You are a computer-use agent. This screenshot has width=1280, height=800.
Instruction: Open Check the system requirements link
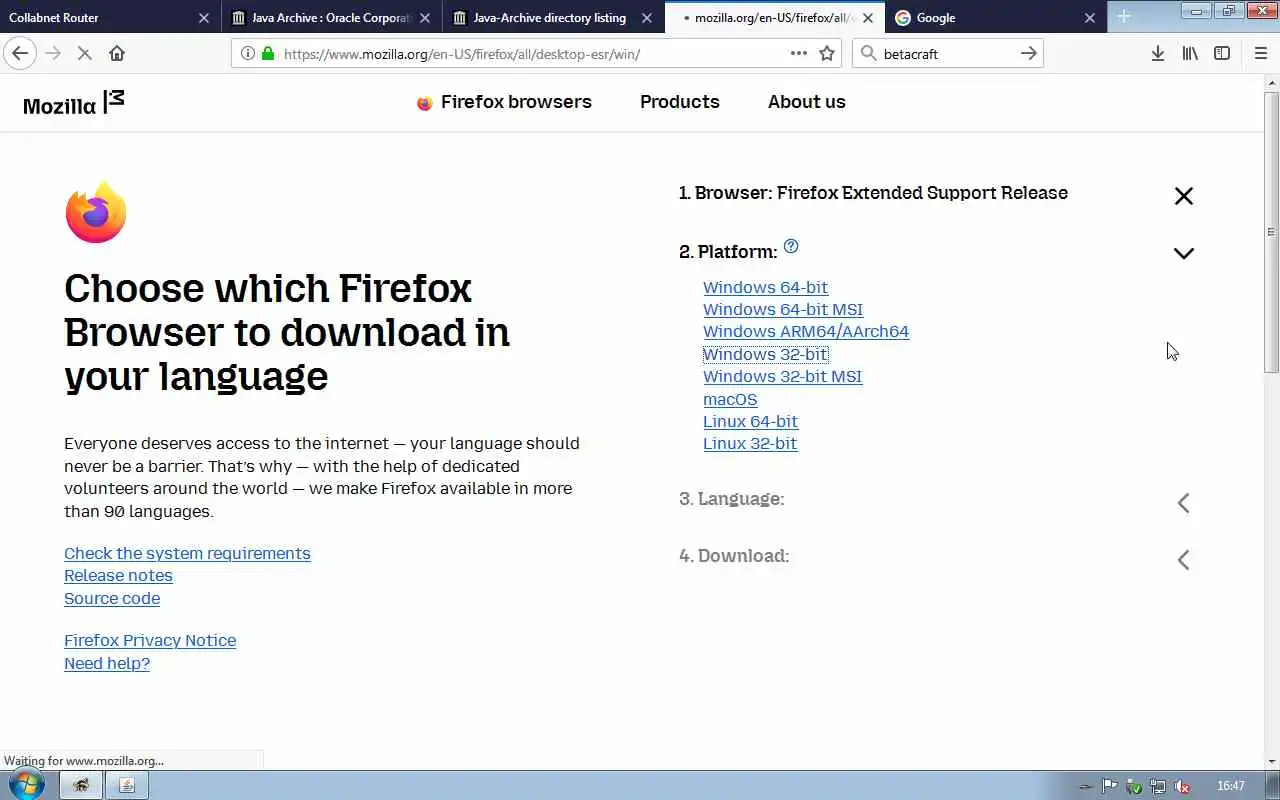click(187, 554)
